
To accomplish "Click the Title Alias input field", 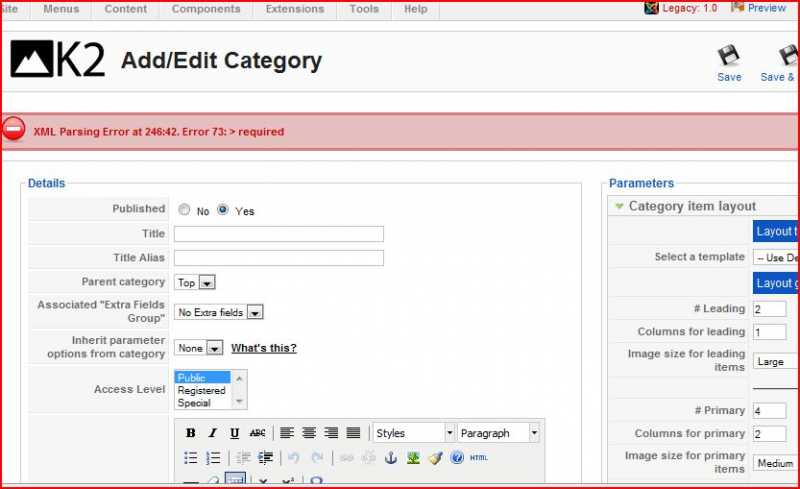I will pyautogui.click(x=279, y=258).
